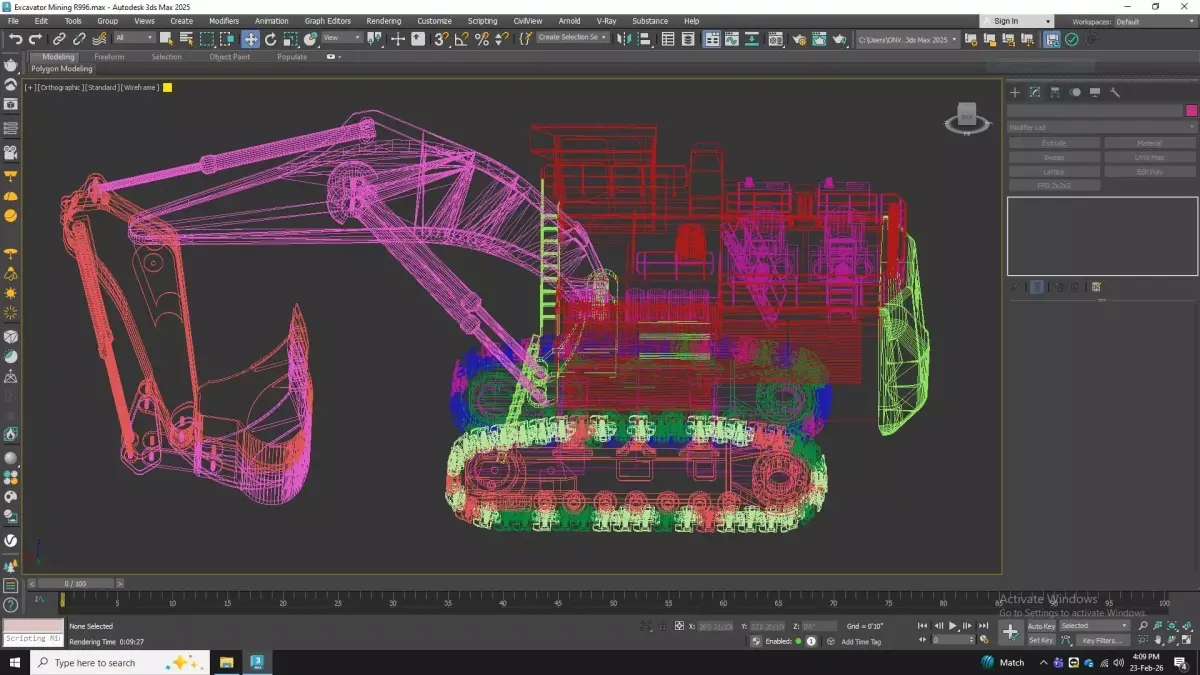Switch to the Utilities wrench panel tab

click(x=1115, y=92)
